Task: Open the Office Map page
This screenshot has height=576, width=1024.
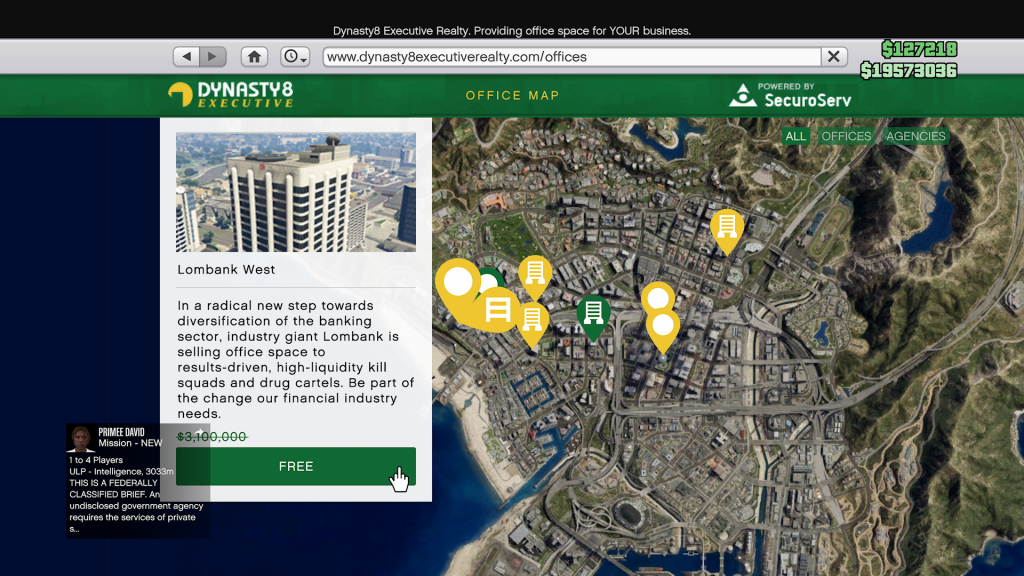Action: (512, 96)
